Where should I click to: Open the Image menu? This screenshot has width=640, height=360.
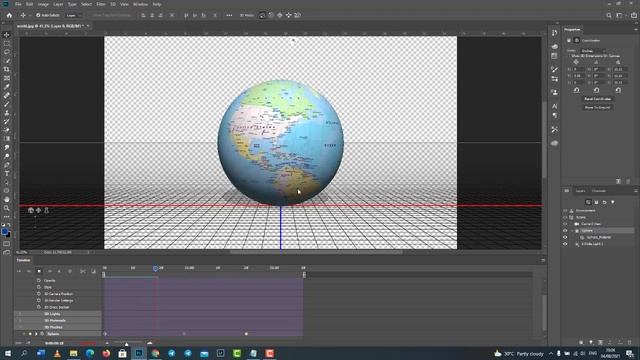coord(43,4)
